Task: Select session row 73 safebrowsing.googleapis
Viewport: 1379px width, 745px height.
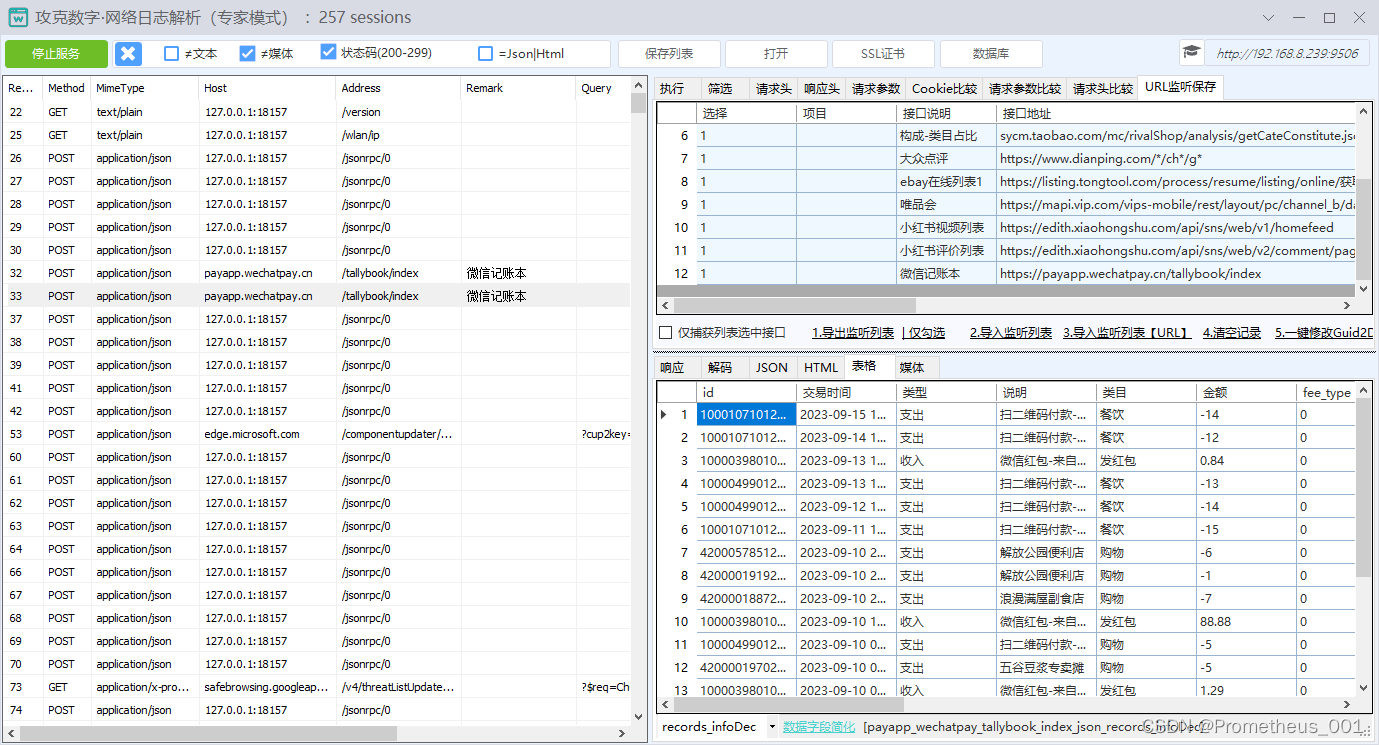Action: [x=317, y=687]
